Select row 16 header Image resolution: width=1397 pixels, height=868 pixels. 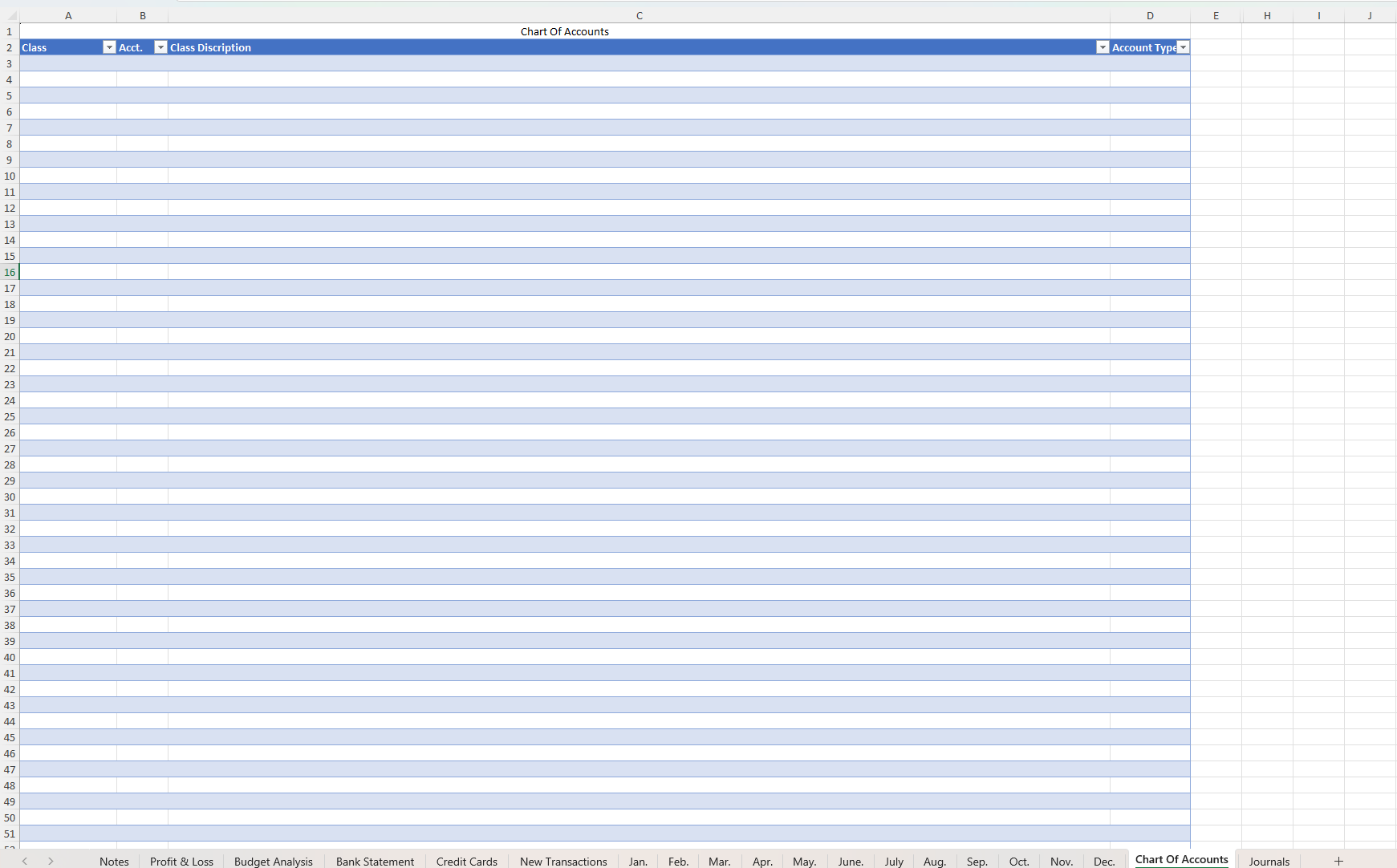pyautogui.click(x=10, y=272)
